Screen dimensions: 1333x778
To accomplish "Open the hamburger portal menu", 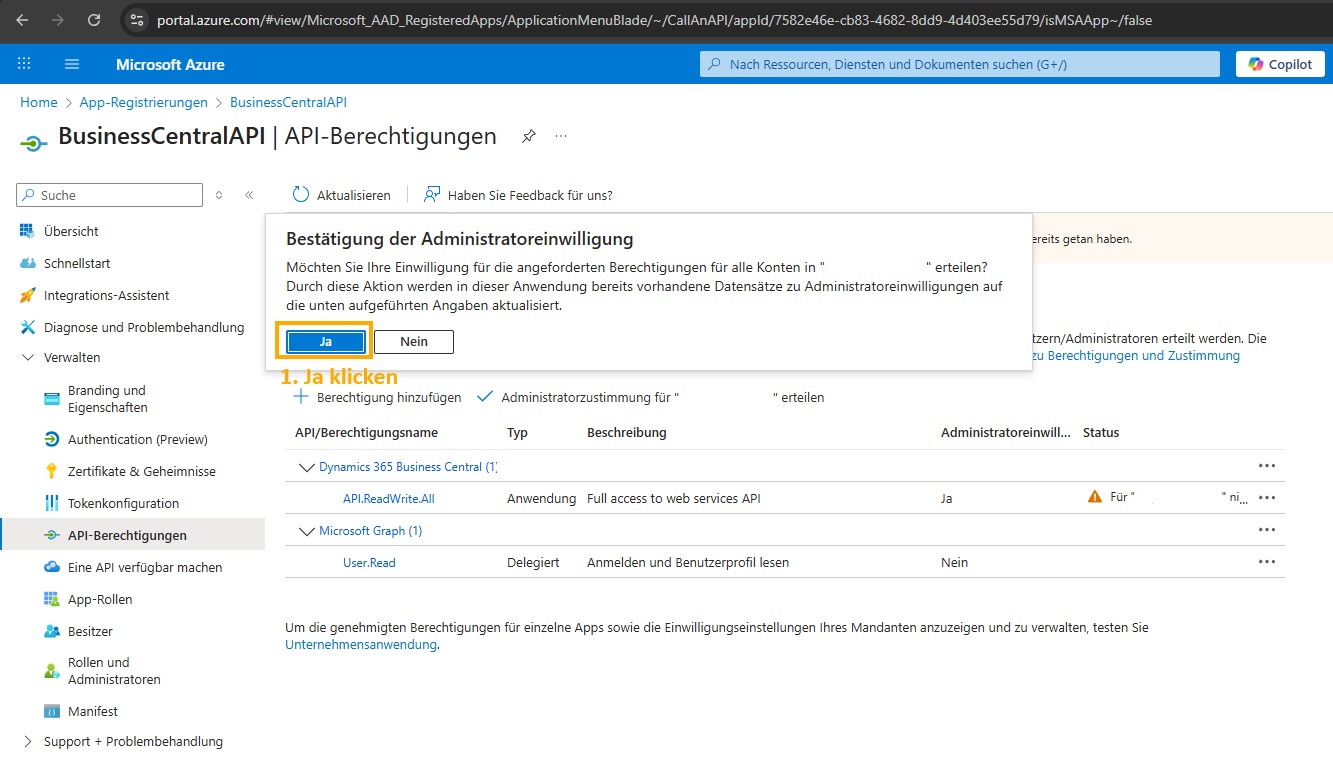I will click(72, 64).
